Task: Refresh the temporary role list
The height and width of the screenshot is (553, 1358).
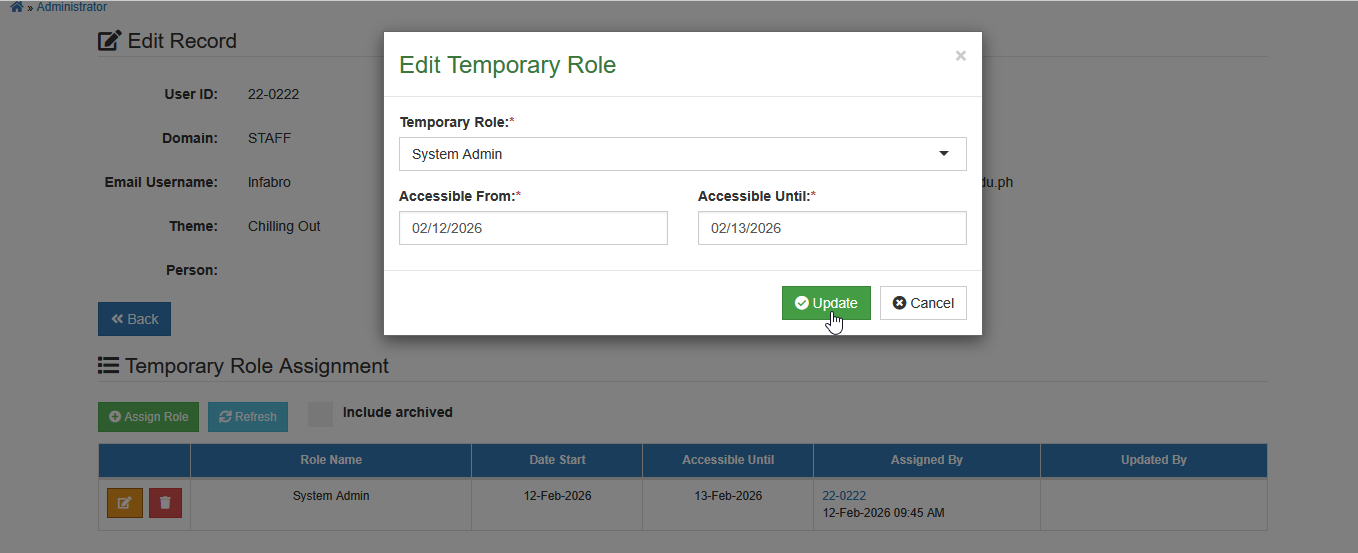Action: pos(248,417)
